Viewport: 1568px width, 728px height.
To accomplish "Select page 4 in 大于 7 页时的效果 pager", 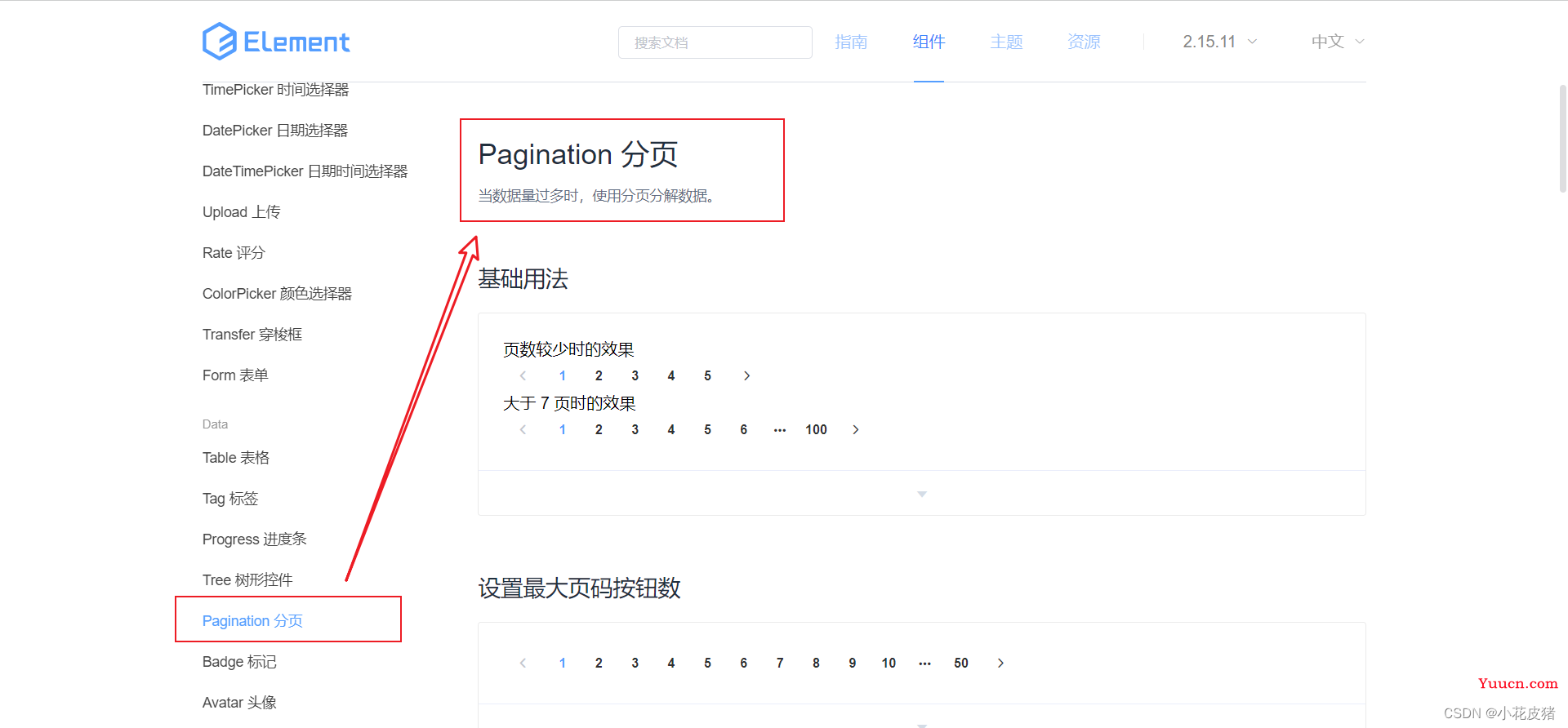I will [x=671, y=429].
